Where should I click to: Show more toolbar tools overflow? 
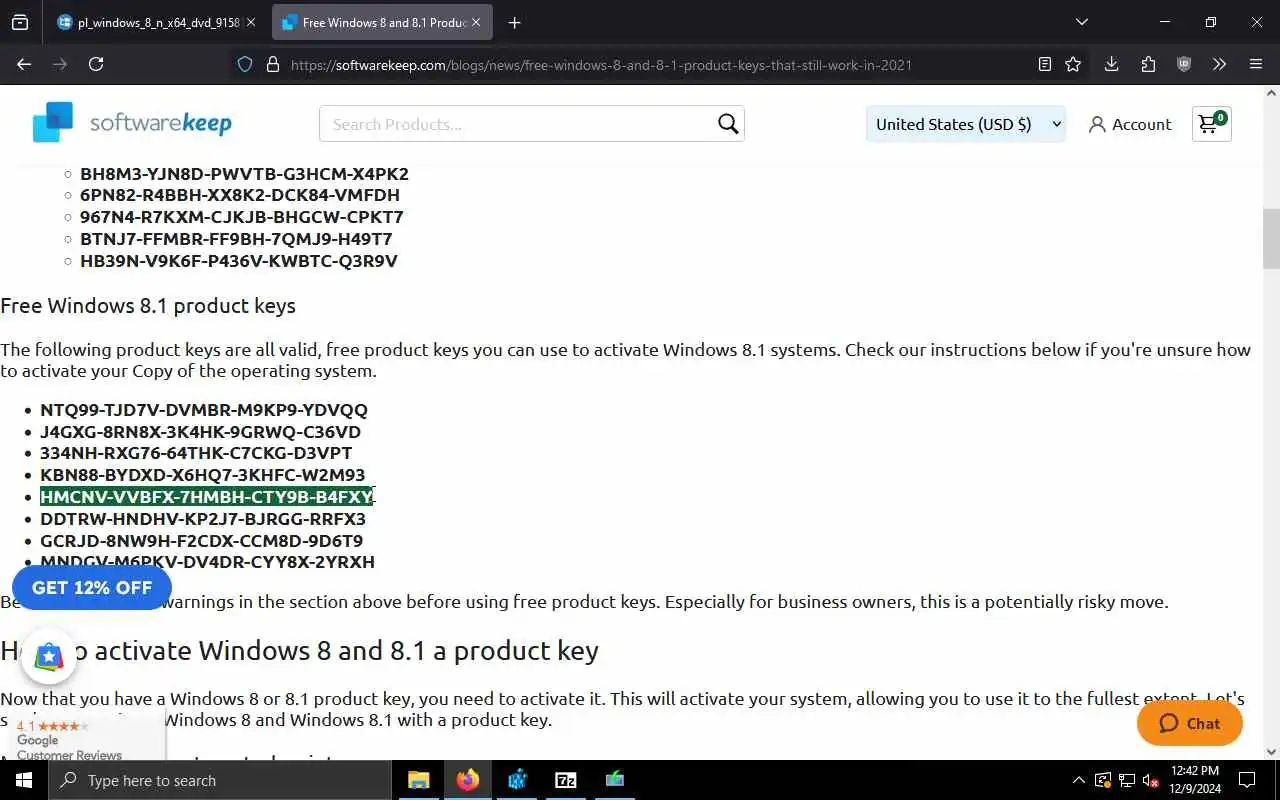[1219, 64]
